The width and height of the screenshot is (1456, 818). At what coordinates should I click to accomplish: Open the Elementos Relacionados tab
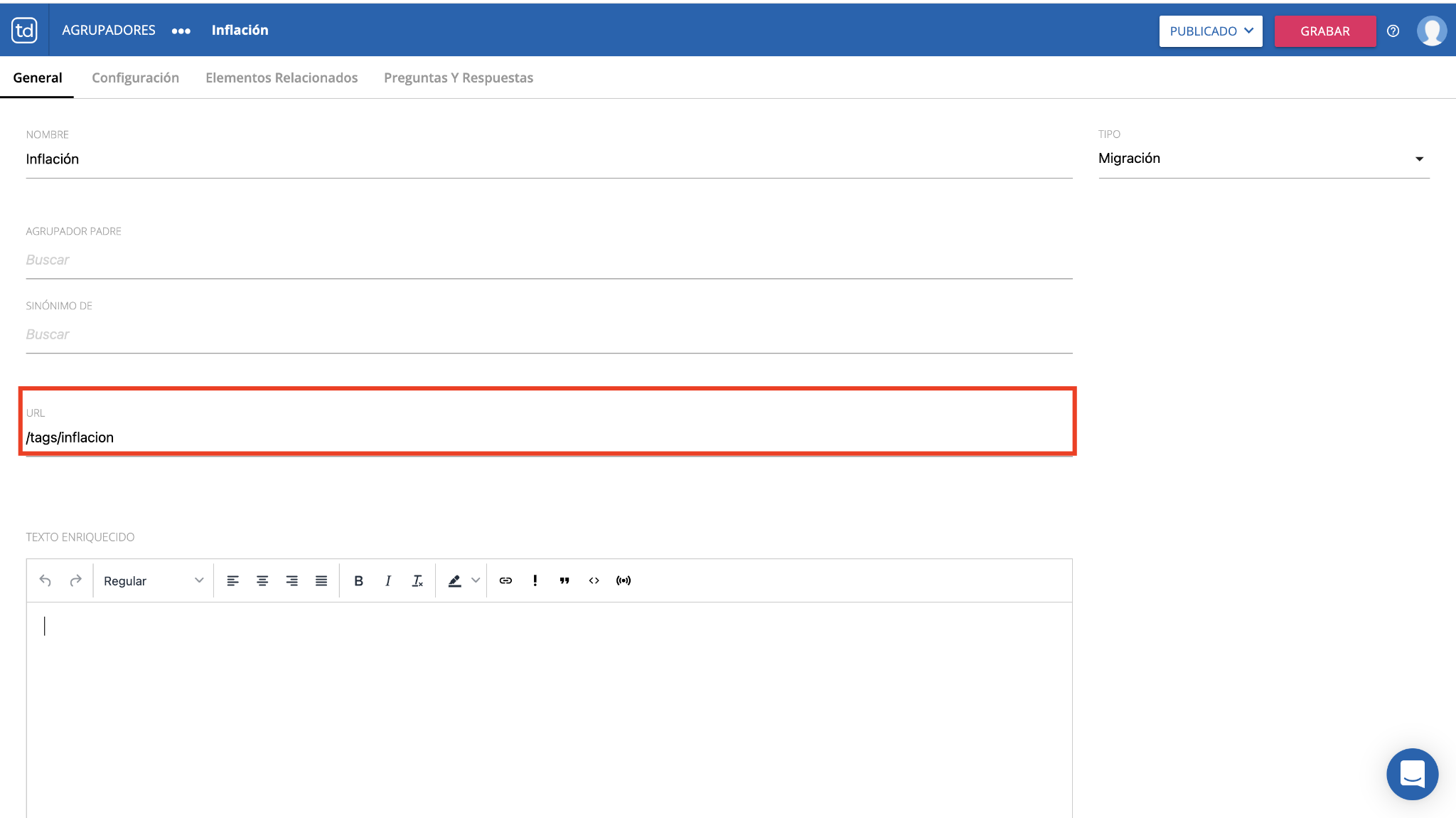point(282,78)
